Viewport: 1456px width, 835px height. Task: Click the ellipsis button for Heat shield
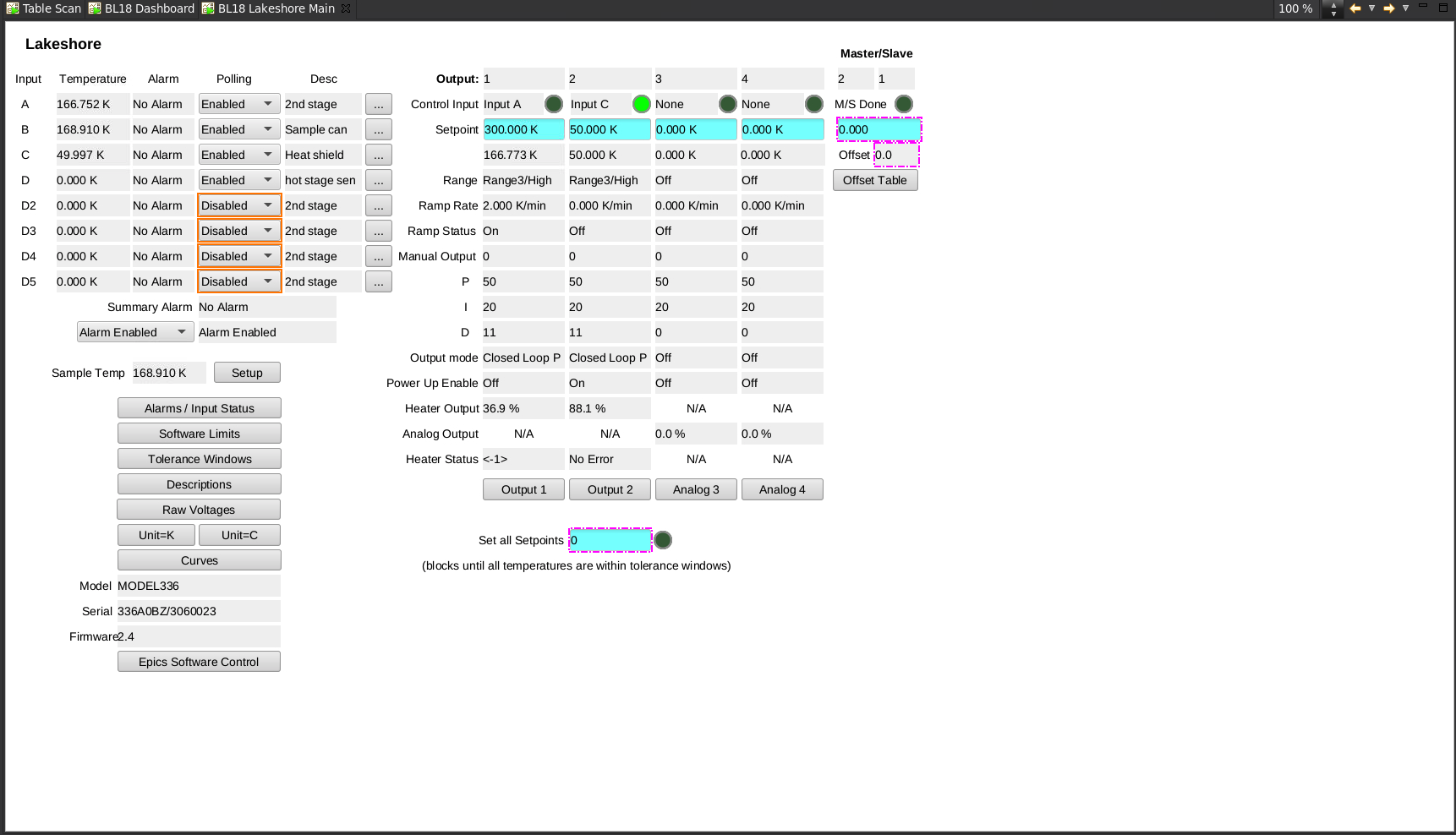(x=378, y=155)
